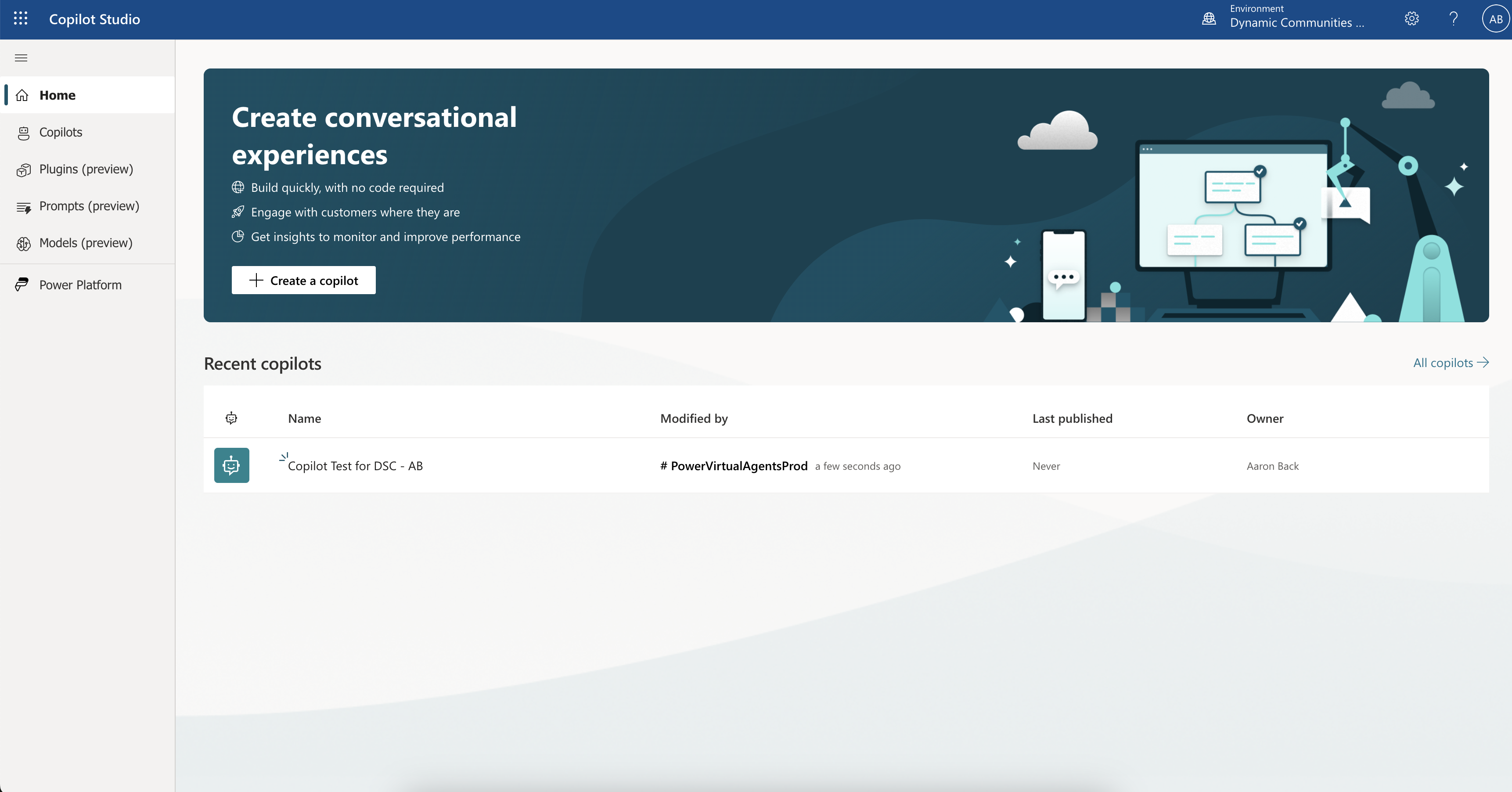Click the Owner column header
1512x792 pixels.
tap(1265, 418)
